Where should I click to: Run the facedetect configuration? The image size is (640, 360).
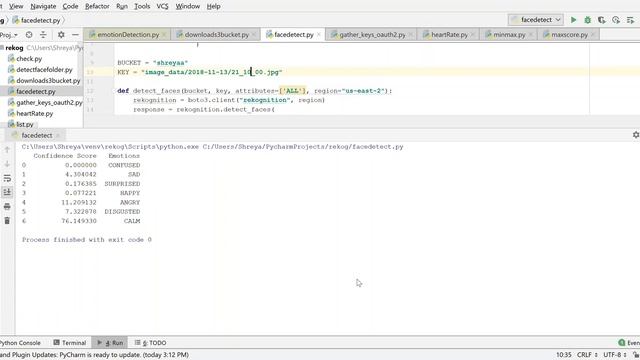pos(573,20)
